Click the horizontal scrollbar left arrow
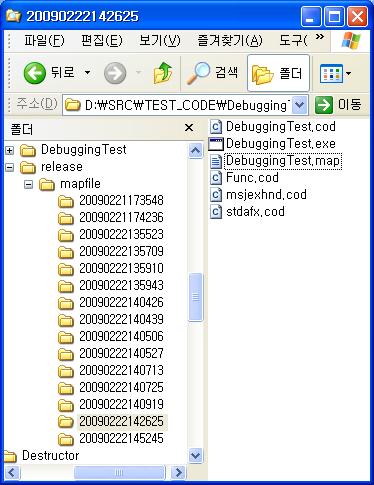 pos(12,472)
